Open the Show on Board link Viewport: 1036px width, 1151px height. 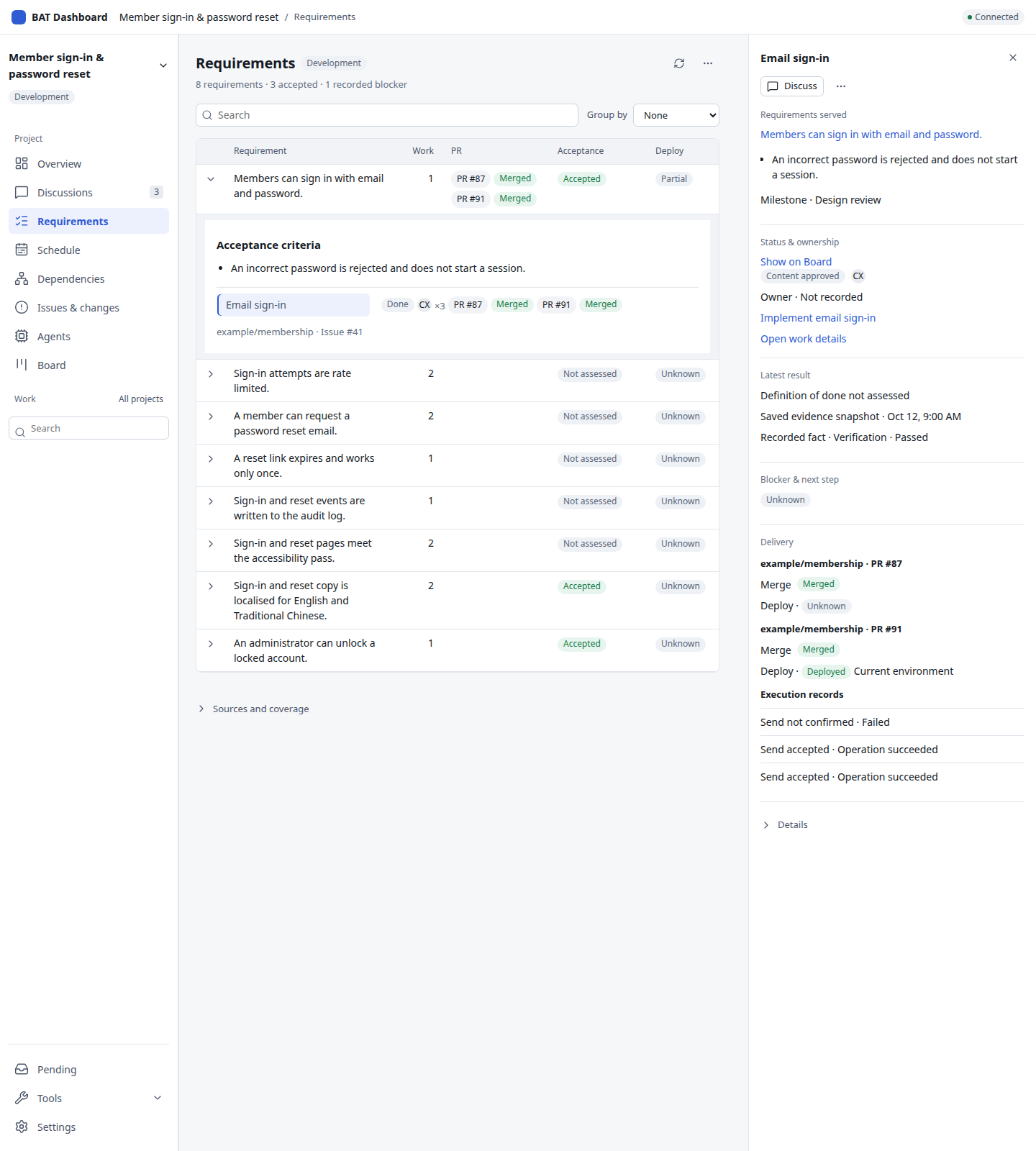pyautogui.click(x=796, y=262)
